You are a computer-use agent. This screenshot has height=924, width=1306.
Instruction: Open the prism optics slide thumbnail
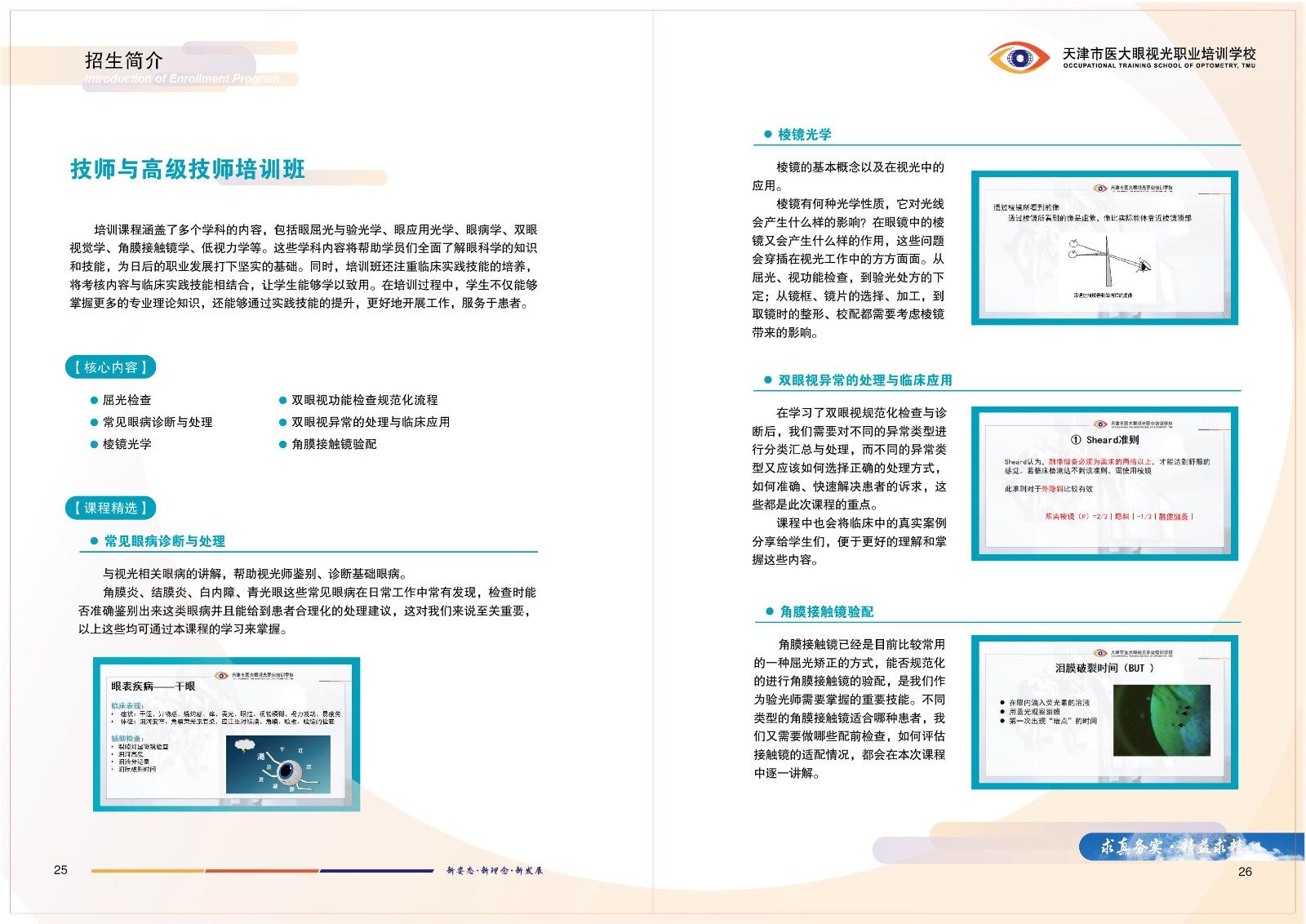(1104, 247)
